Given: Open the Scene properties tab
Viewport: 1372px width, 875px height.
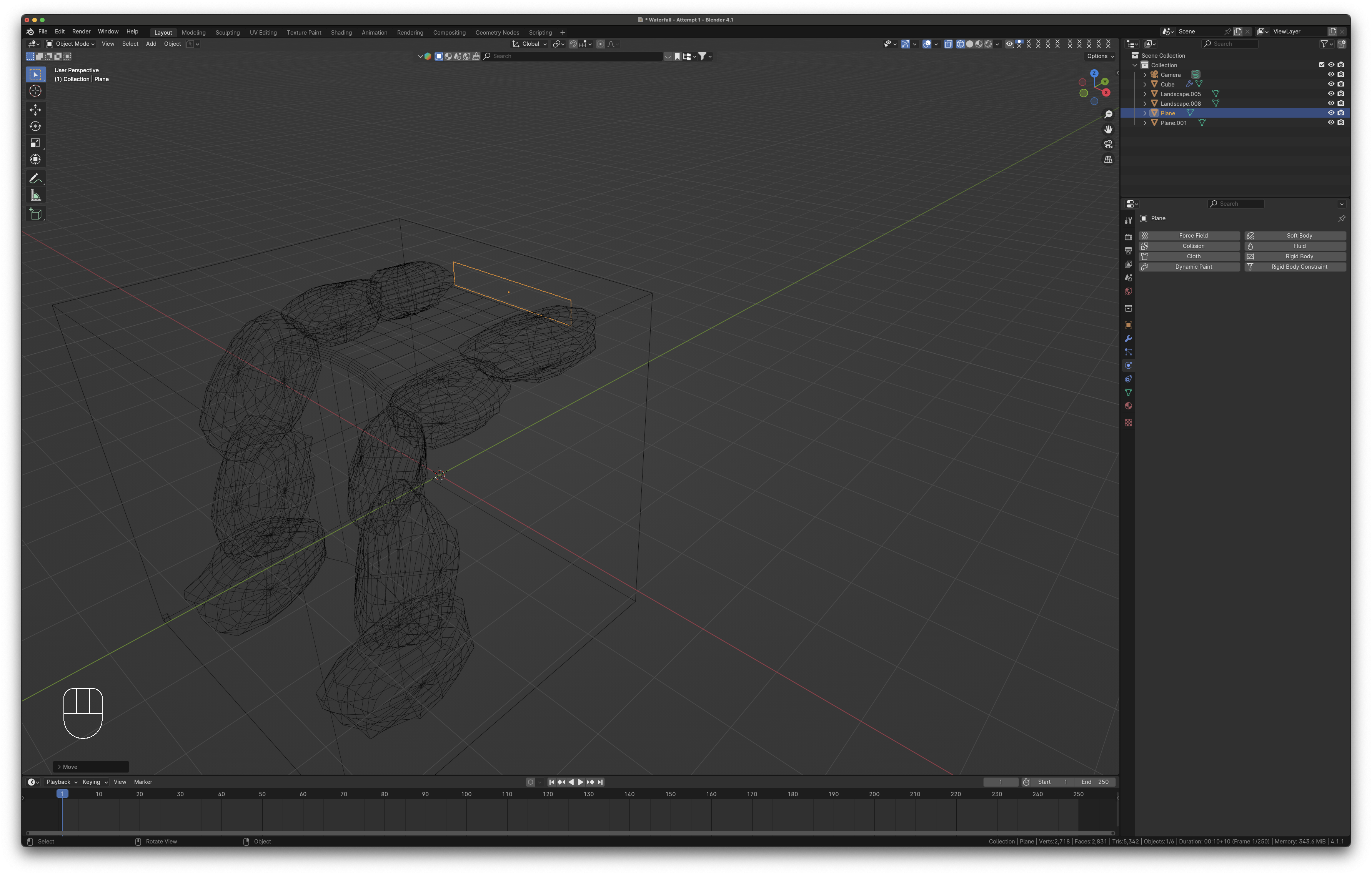Looking at the screenshot, I should [1128, 278].
